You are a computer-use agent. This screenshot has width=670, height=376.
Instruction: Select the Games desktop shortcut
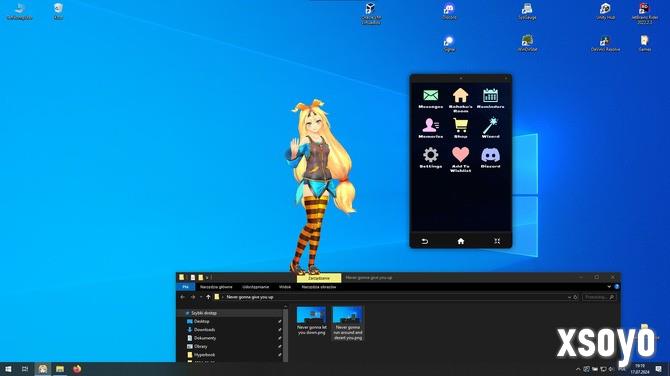[645, 44]
